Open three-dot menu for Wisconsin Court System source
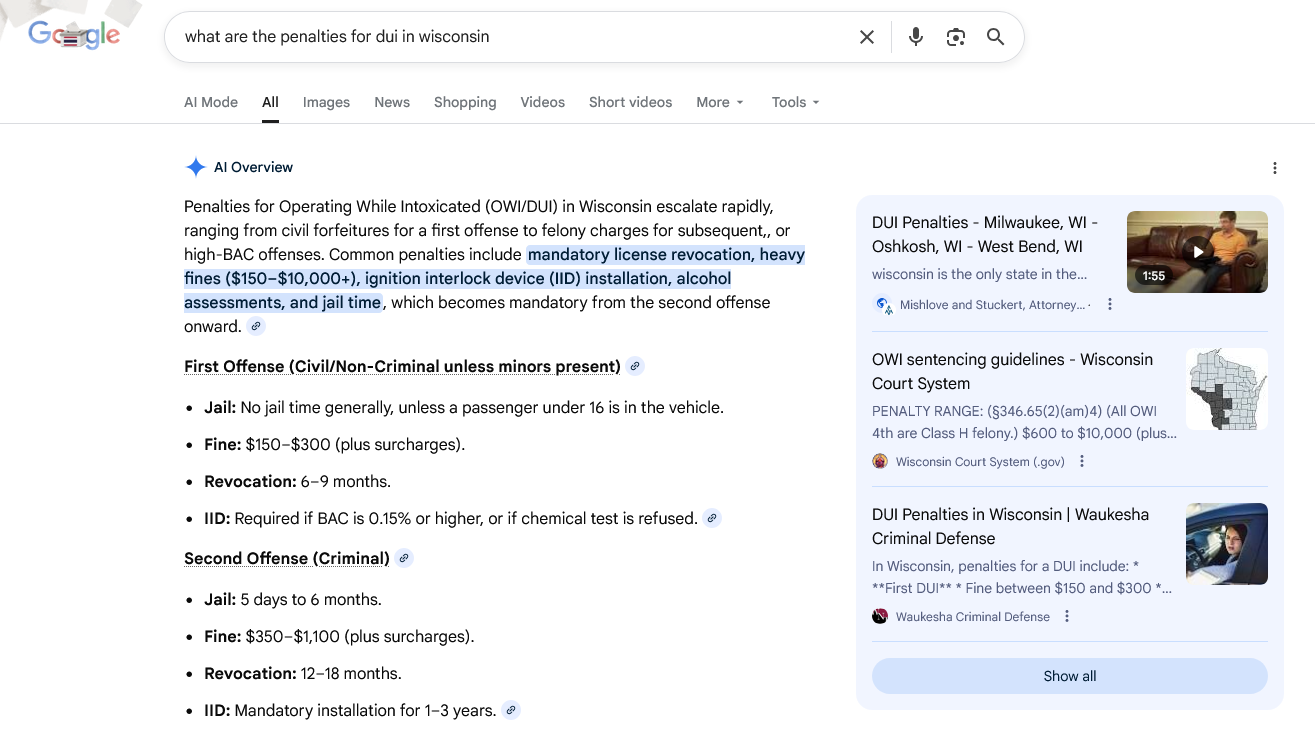1315x737 pixels. tap(1082, 462)
